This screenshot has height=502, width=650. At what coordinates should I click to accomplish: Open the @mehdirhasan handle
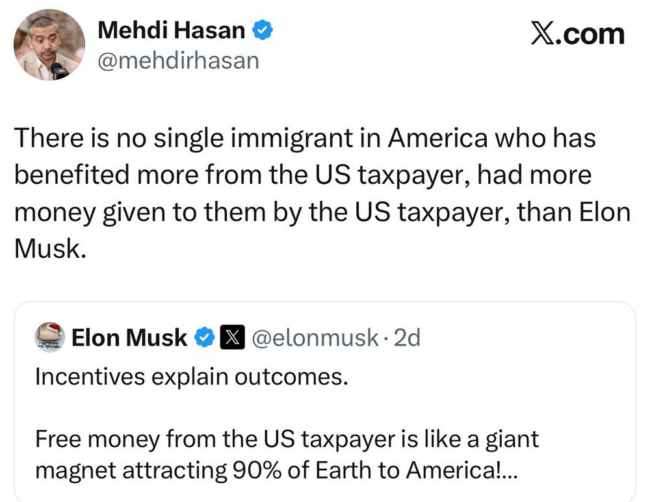pyautogui.click(x=177, y=61)
